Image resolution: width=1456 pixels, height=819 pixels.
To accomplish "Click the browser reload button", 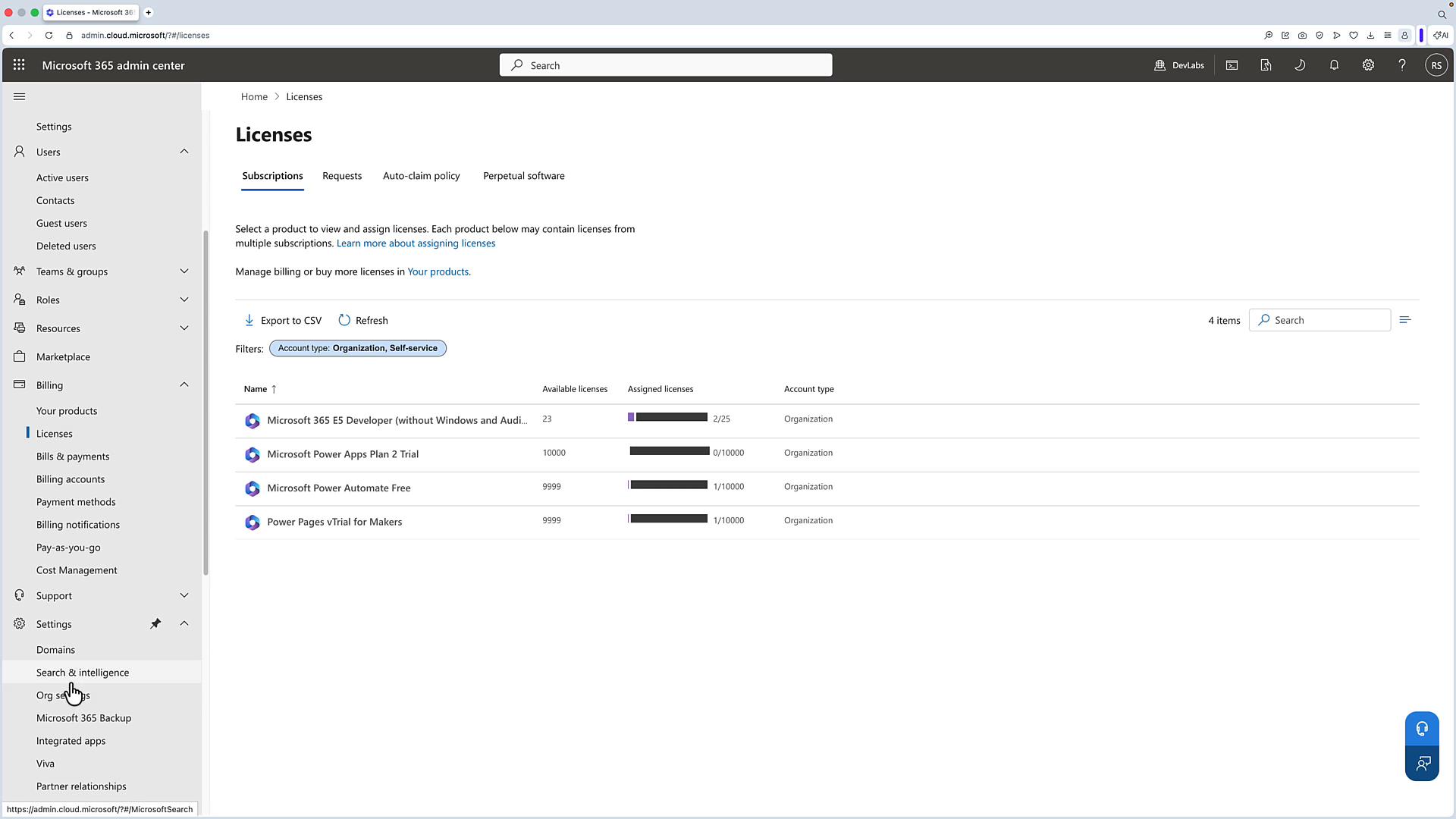I will [49, 36].
